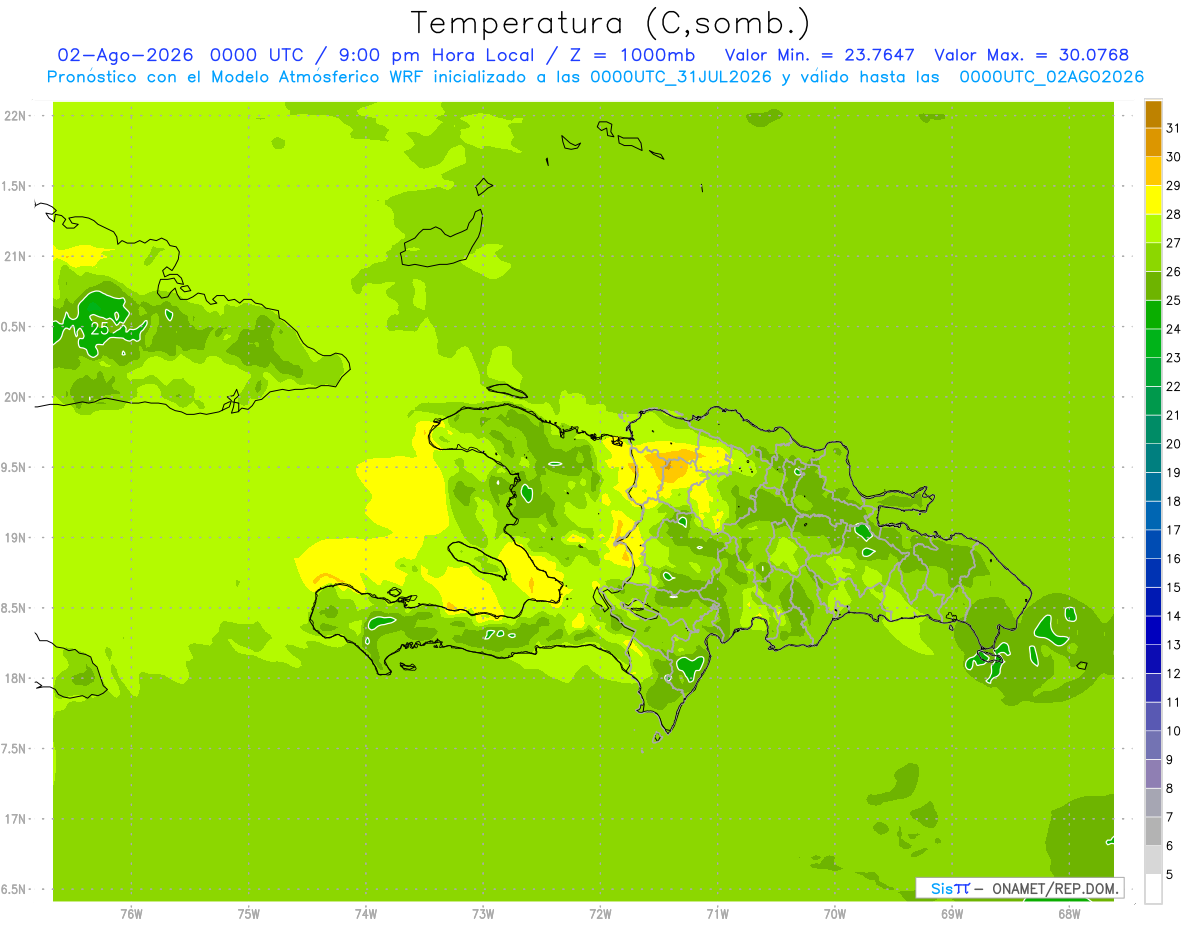The width and height of the screenshot is (1200, 927).
Task: Click the "75W" longitude label
Action: pos(249,913)
